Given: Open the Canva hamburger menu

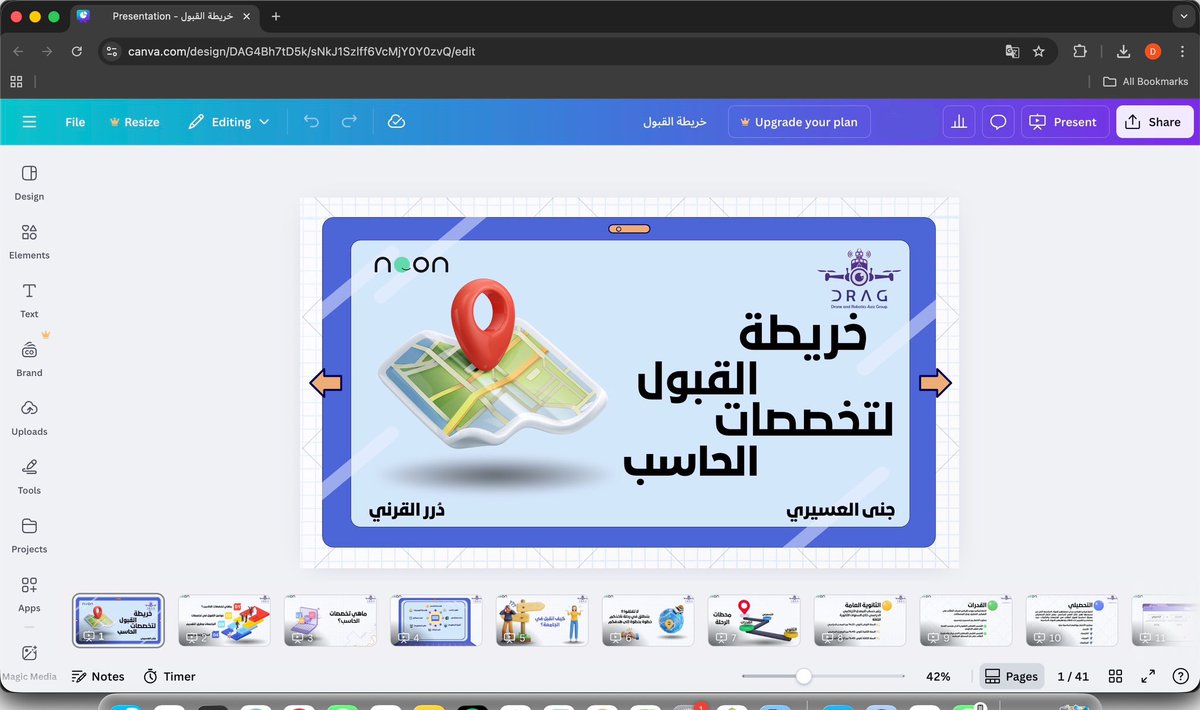Looking at the screenshot, I should click(x=29, y=121).
